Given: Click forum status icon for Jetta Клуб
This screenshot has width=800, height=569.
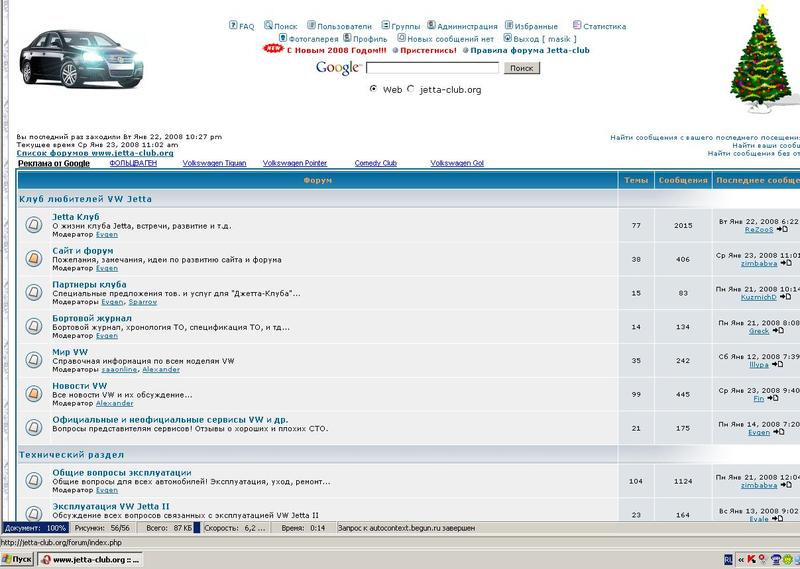Looking at the screenshot, I should pyautogui.click(x=34, y=225).
